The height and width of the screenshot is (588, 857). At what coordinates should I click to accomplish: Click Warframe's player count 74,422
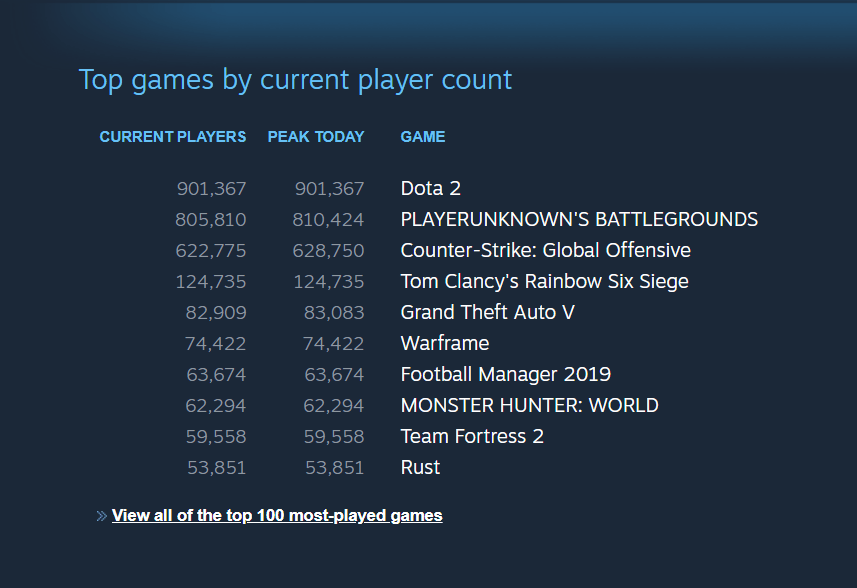(216, 343)
